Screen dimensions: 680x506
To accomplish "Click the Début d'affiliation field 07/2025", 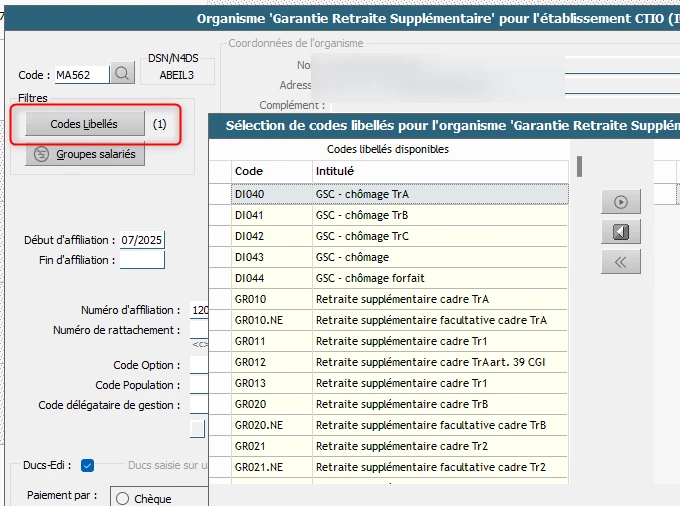I will (x=142, y=240).
